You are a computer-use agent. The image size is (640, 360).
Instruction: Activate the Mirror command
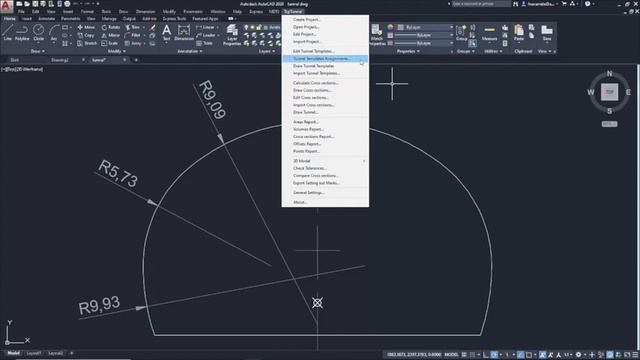click(111, 36)
